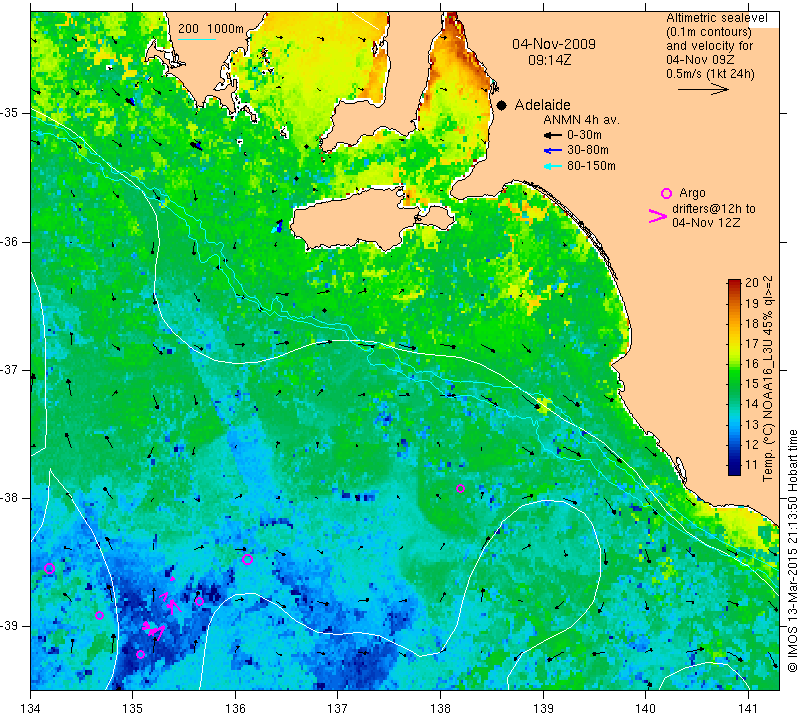Click the Adelaide city label
Image resolution: width=800 pixels, height=720 pixels.
[x=542, y=105]
